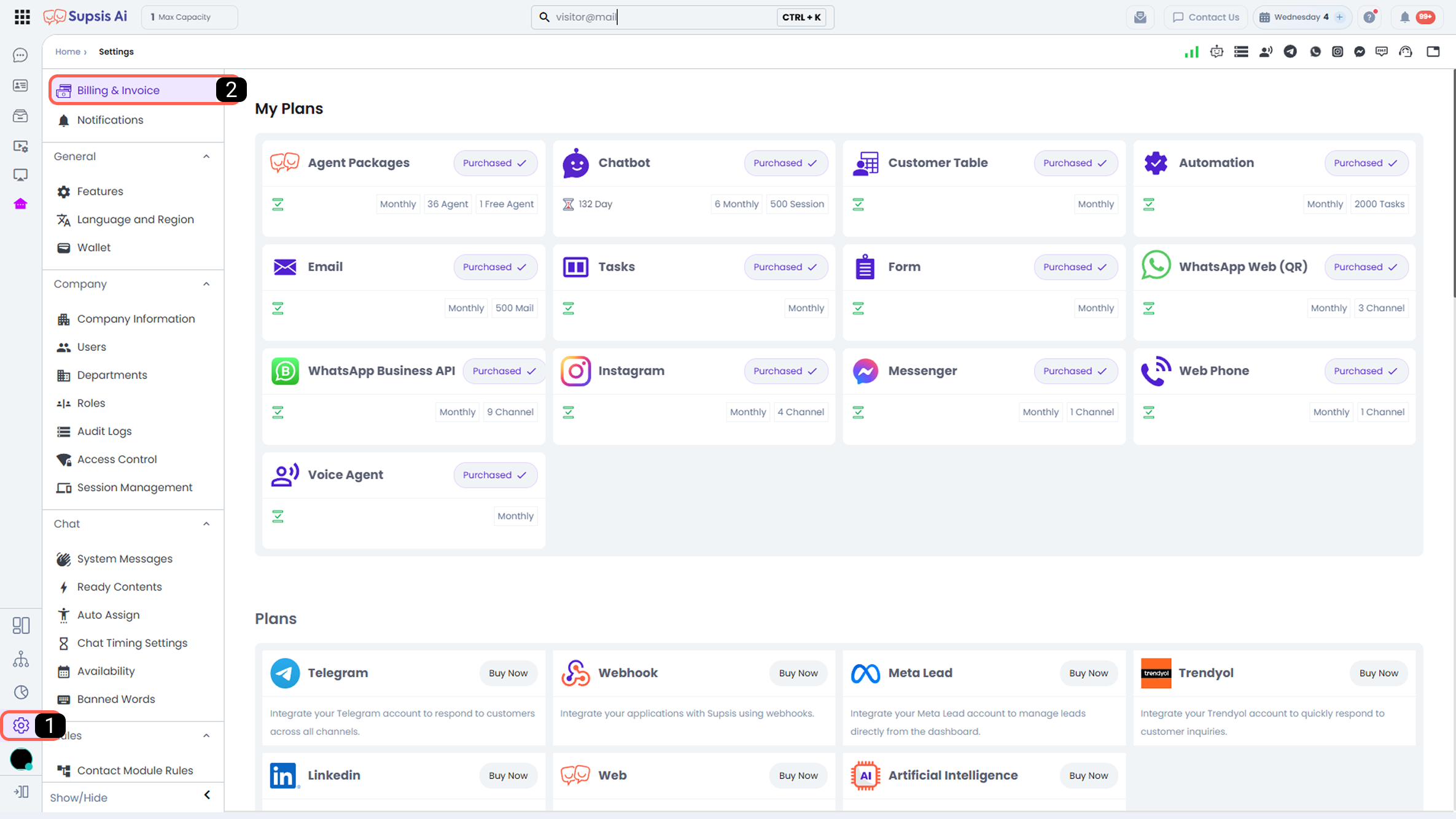
Task: Click the Supsis Ai logo
Action: click(x=85, y=17)
